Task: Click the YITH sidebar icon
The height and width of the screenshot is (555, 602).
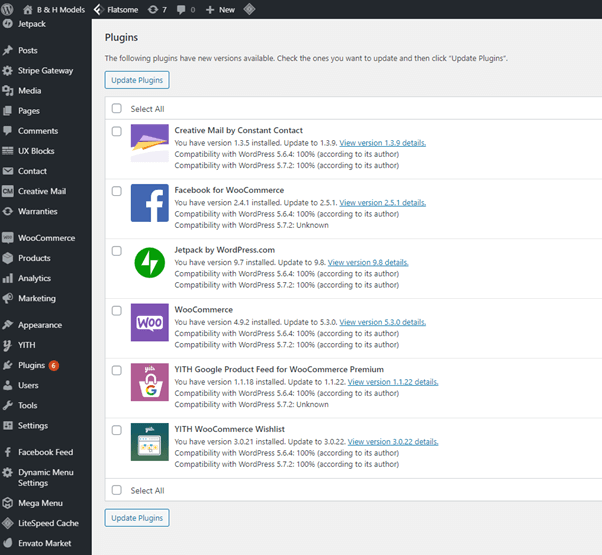Action: (8, 345)
